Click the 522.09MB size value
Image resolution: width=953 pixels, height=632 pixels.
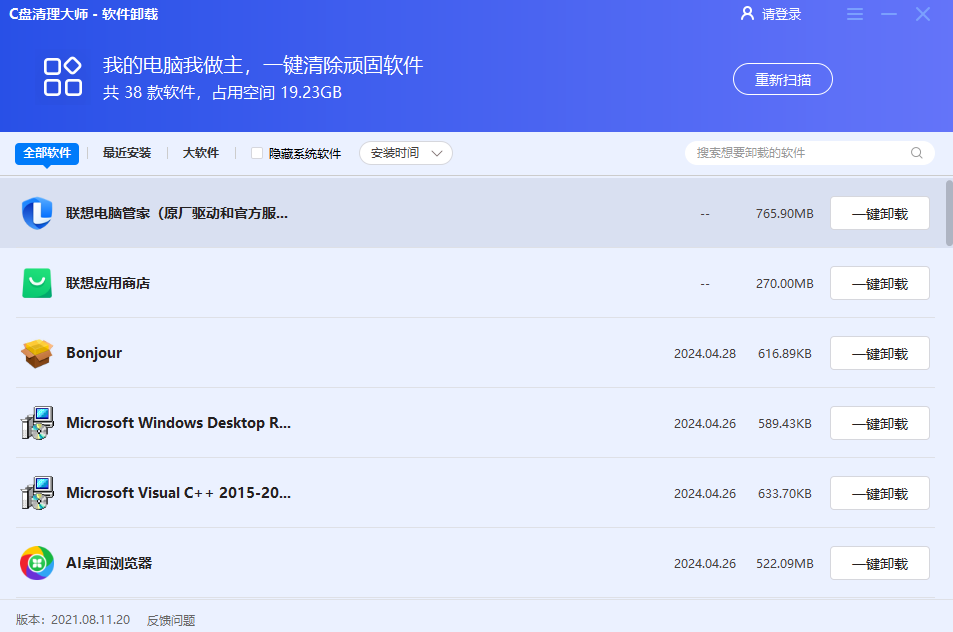[784, 563]
